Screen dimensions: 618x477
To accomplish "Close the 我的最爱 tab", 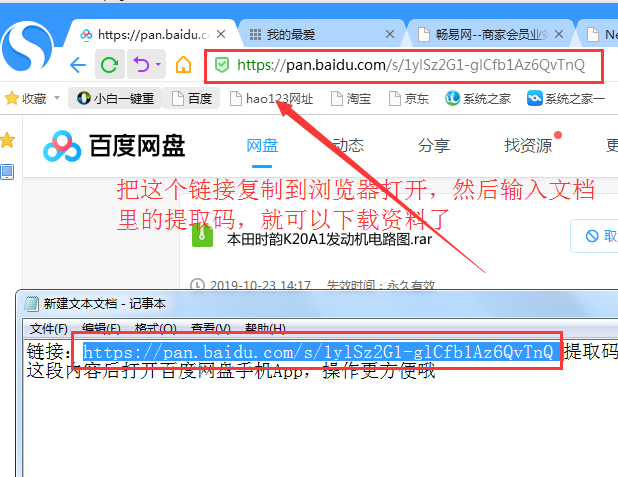I will click(x=390, y=34).
